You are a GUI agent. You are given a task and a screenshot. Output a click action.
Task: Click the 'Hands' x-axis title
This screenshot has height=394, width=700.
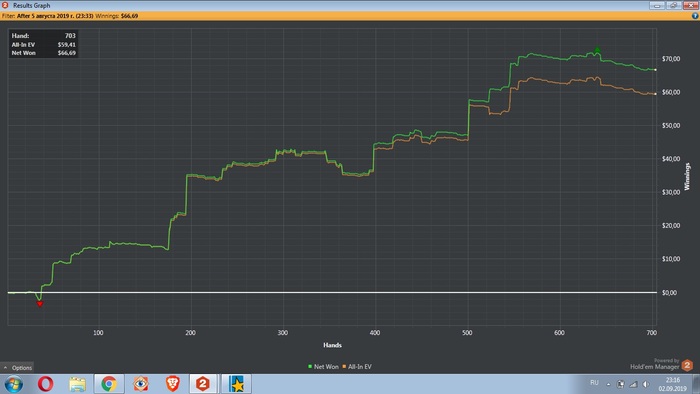click(x=332, y=345)
